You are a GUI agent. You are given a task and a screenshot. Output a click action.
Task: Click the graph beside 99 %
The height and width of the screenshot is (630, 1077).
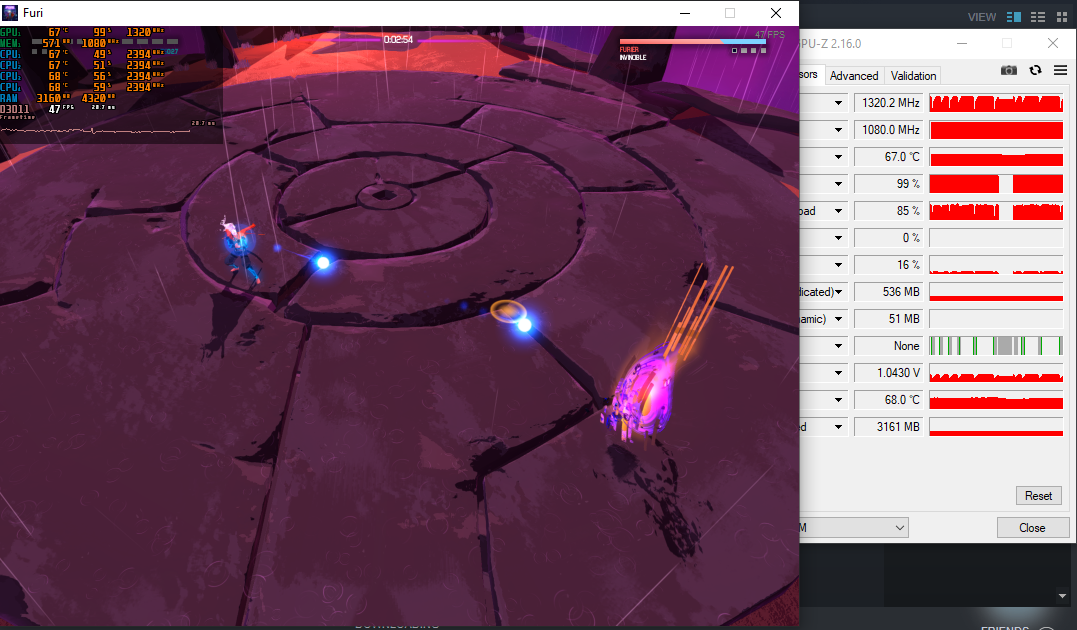pos(996,184)
